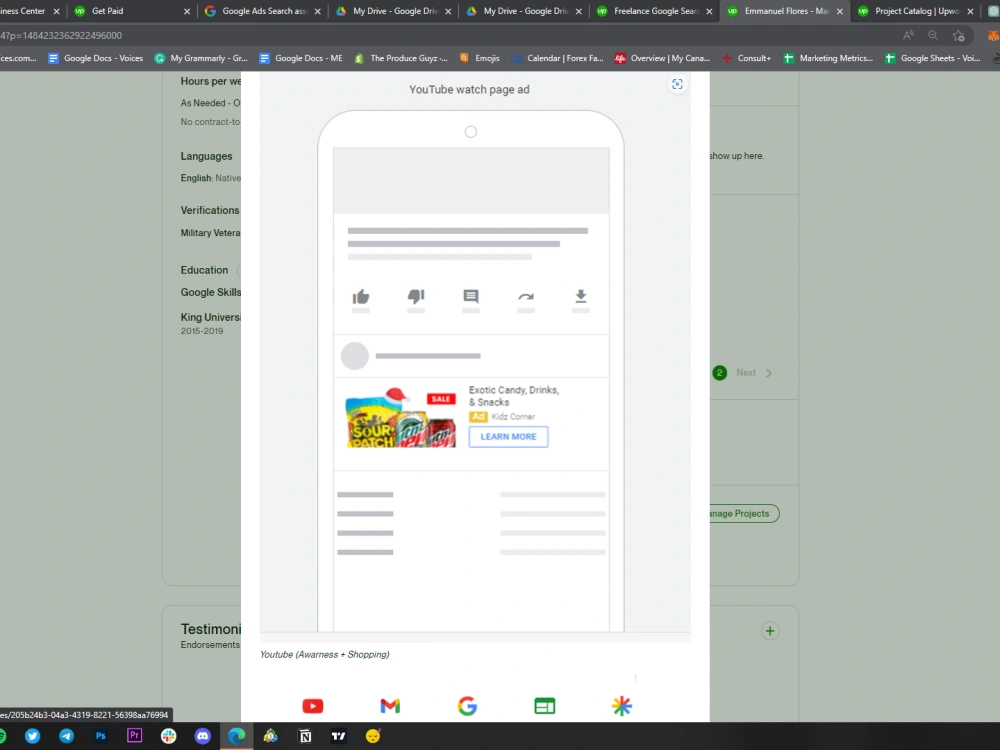
Task: Go to page 2 in pagination
Action: [719, 373]
